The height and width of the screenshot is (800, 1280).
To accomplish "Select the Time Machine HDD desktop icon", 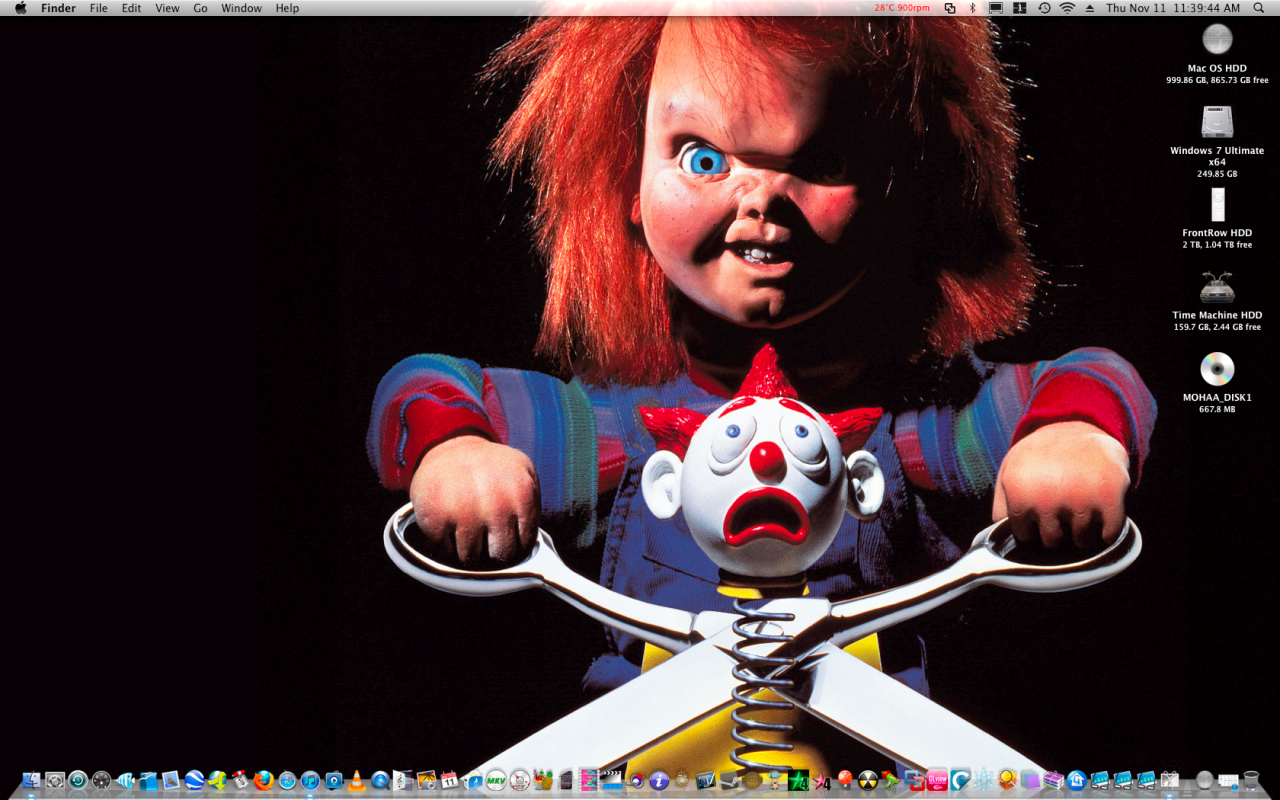I will (x=1217, y=287).
